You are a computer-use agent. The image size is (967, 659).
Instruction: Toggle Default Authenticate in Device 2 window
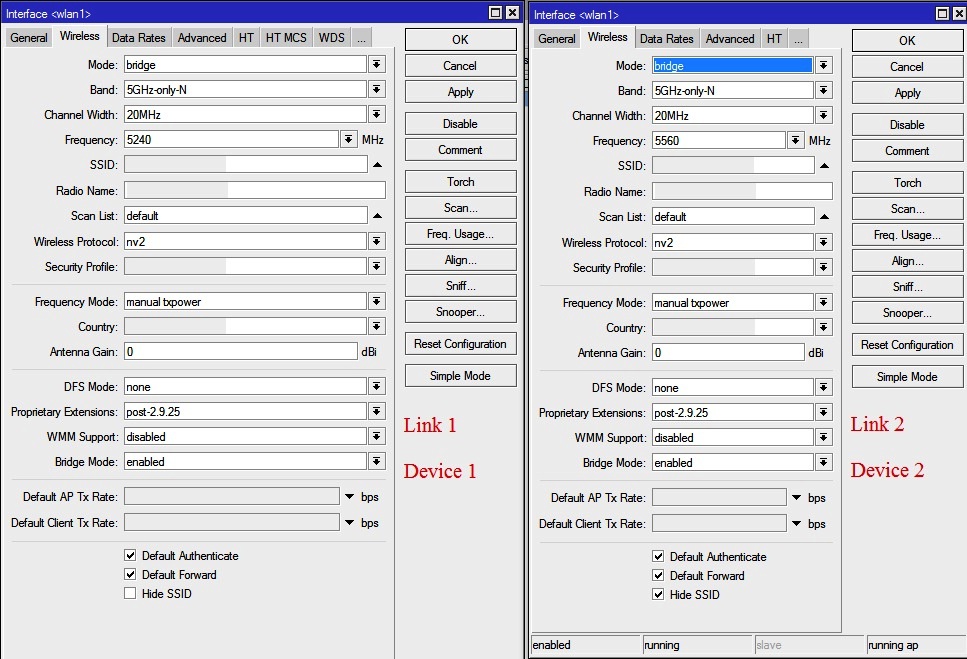[x=658, y=557]
